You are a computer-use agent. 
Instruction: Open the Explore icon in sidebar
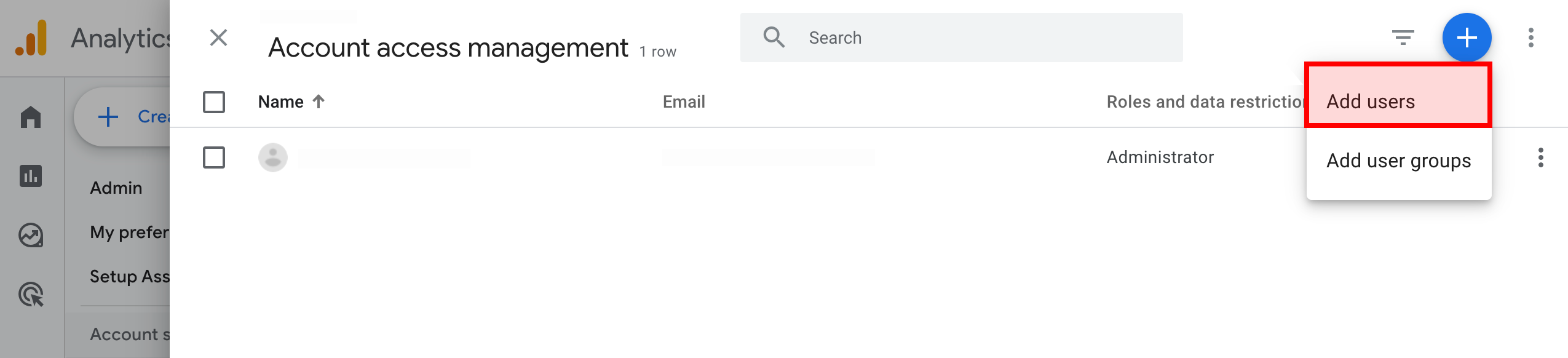[31, 235]
